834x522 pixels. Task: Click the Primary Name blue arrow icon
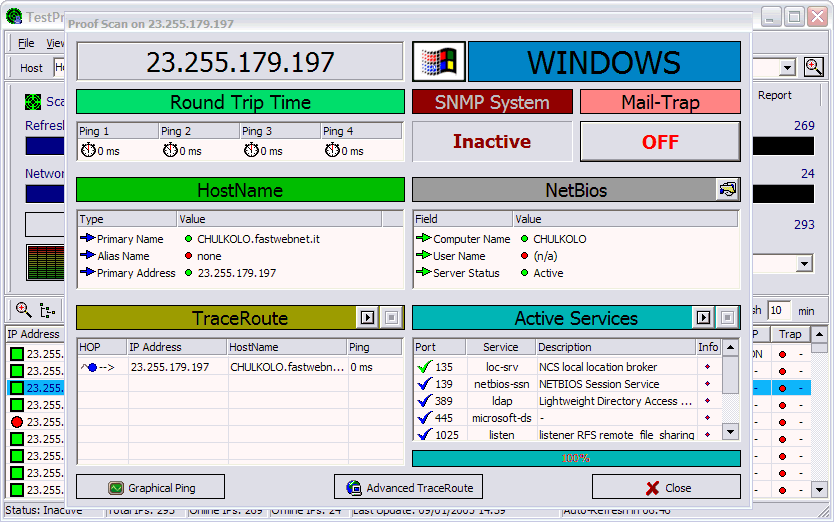pos(87,238)
